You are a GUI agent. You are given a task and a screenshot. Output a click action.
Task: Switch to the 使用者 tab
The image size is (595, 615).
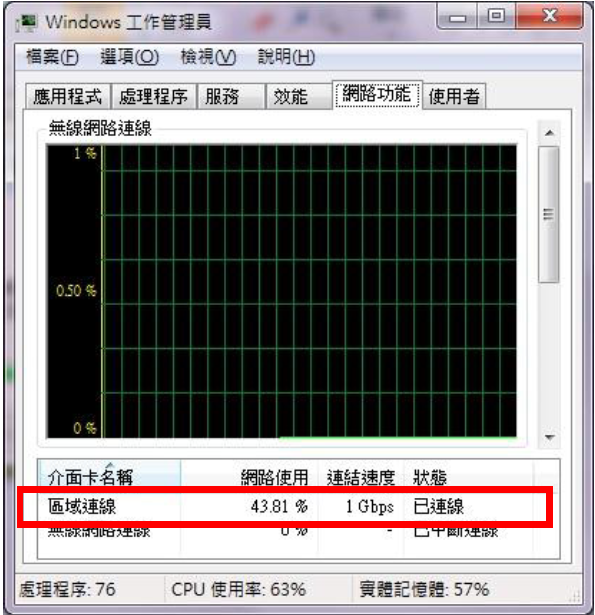click(454, 96)
